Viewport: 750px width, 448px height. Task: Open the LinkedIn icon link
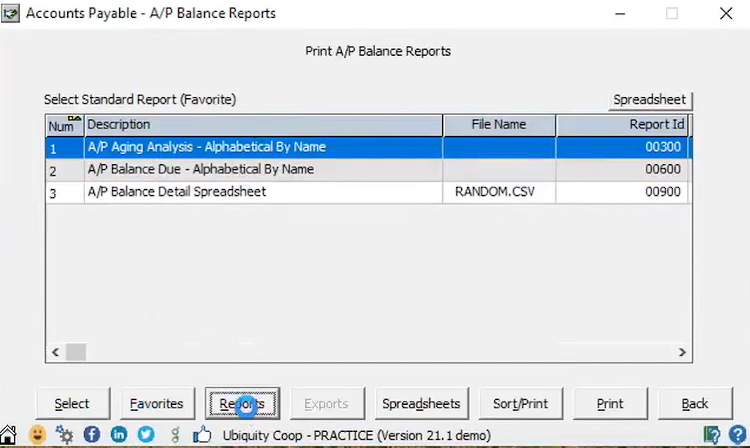point(119,434)
